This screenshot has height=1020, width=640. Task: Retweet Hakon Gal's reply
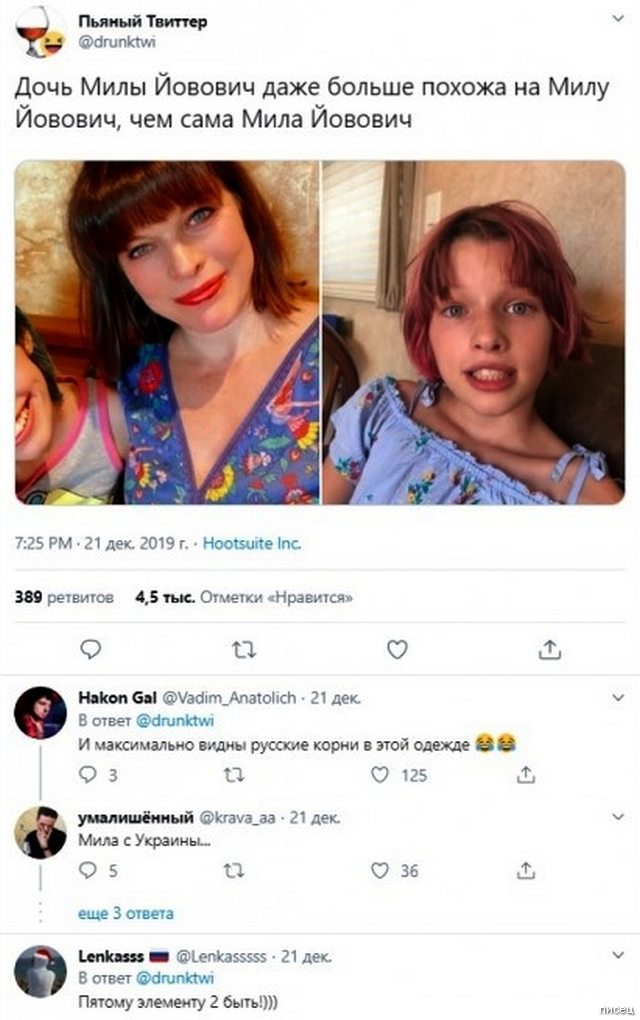234,774
